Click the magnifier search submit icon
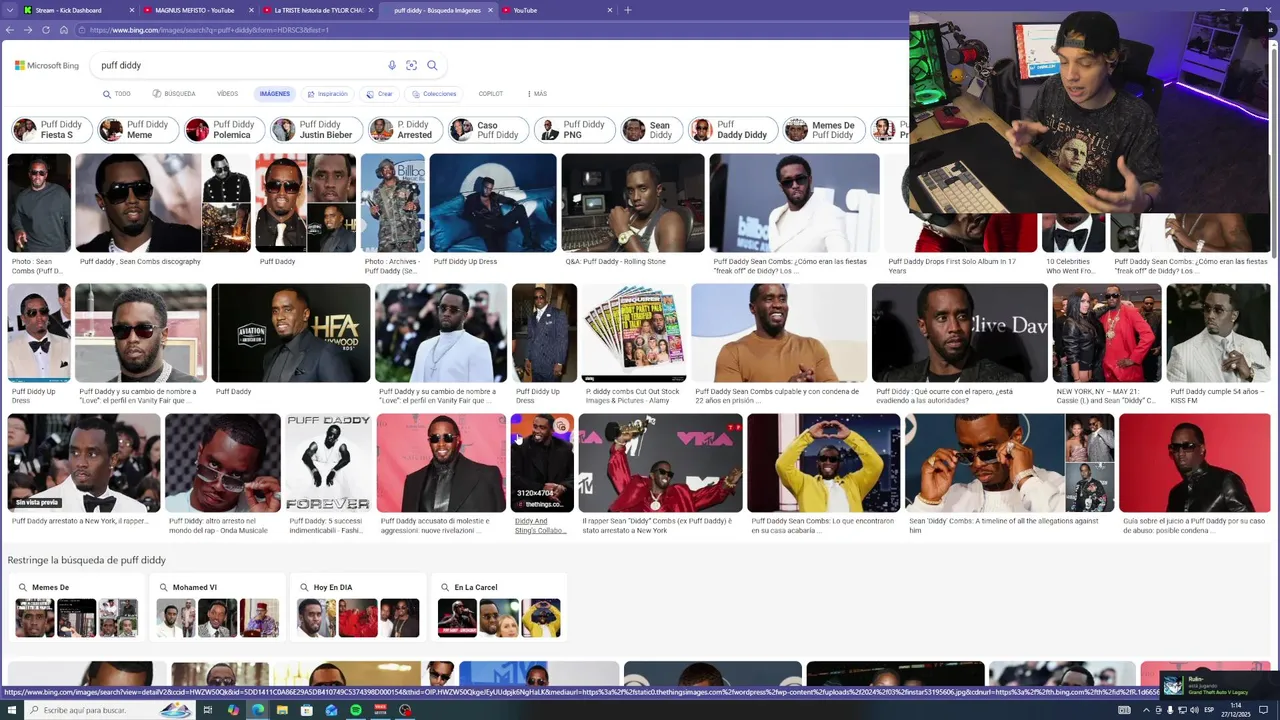1280x720 pixels. pyautogui.click(x=432, y=65)
